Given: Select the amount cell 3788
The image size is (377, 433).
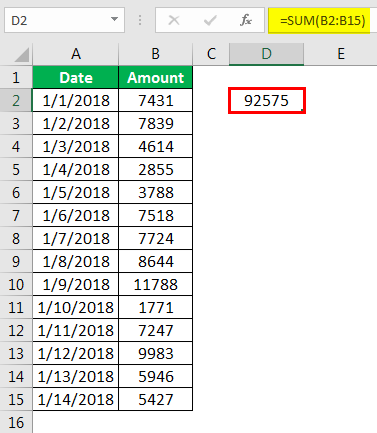Looking at the screenshot, I should 156,192.
